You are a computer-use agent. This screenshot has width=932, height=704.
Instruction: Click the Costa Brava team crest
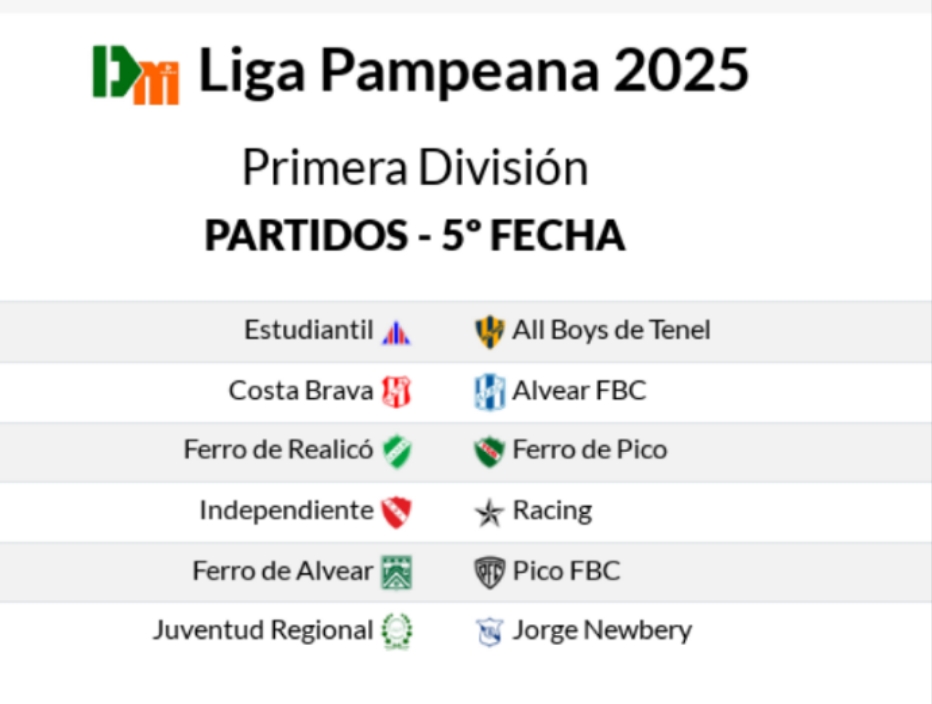click(396, 391)
